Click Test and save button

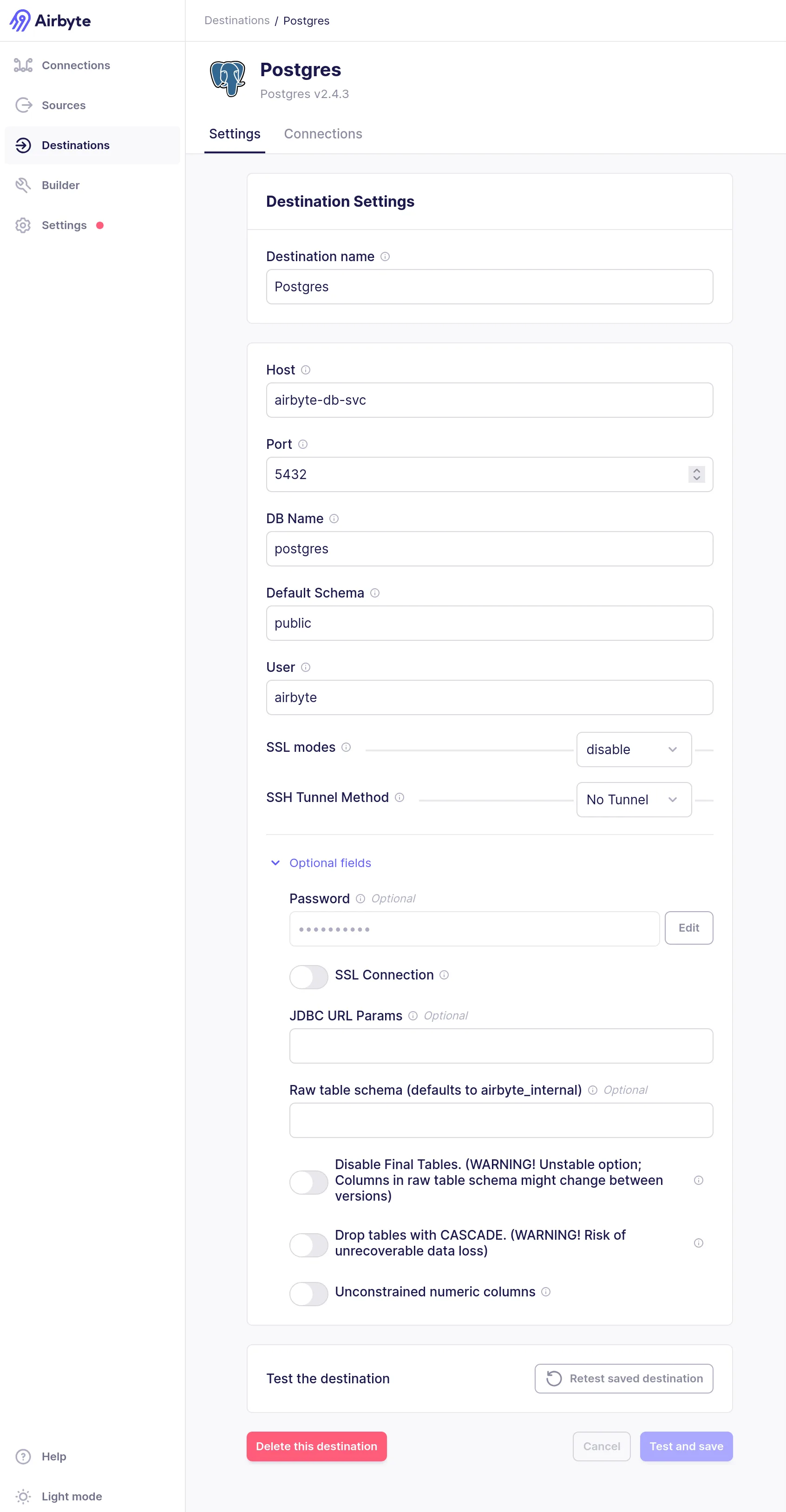coord(686,1446)
